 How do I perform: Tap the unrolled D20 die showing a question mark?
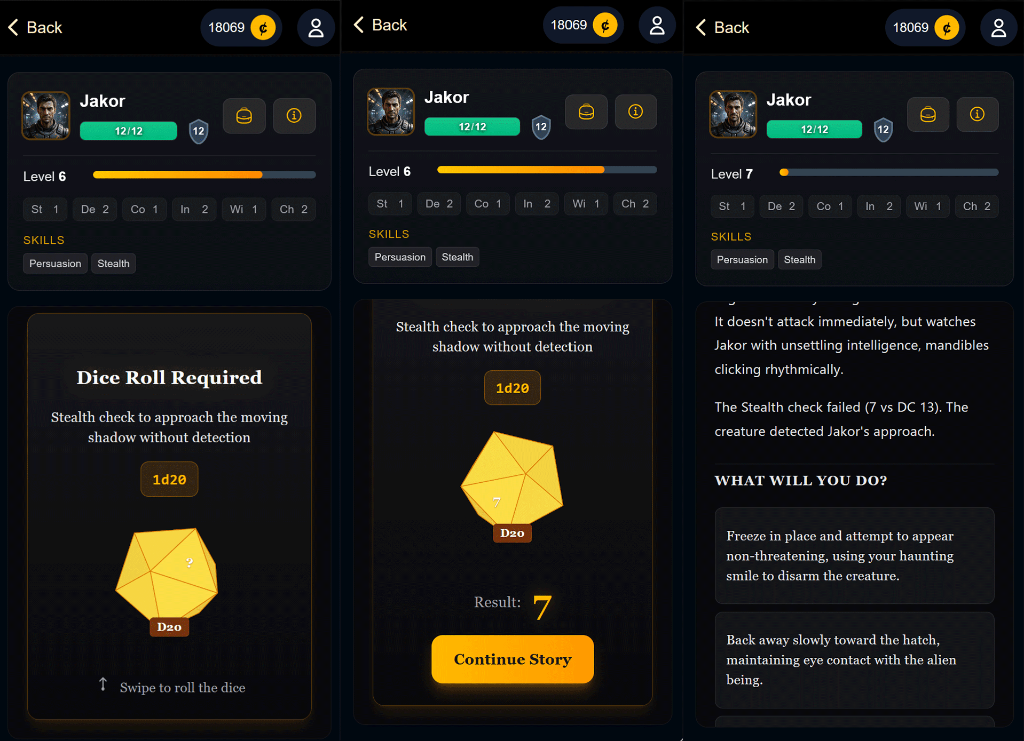(167, 575)
